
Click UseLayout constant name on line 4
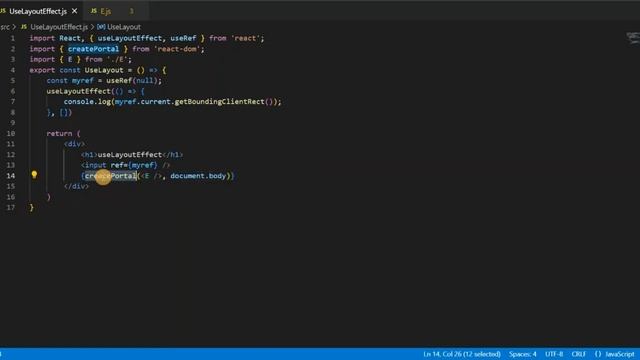(104, 70)
